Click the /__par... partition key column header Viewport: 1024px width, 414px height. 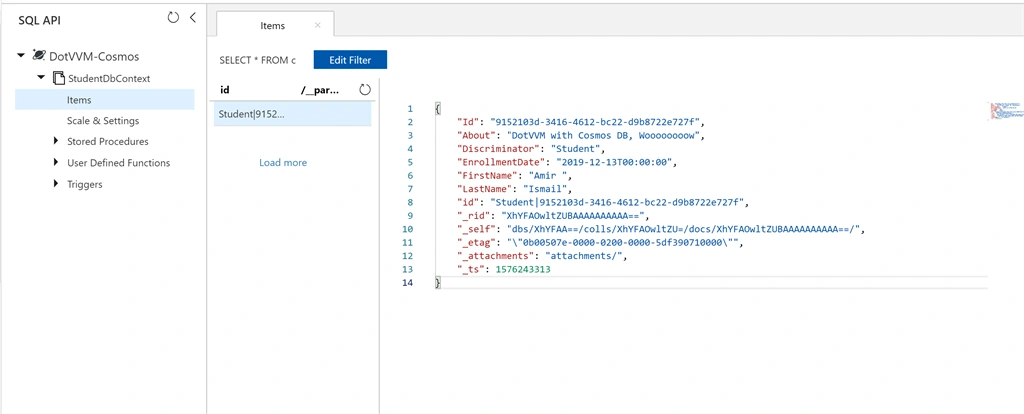(320, 91)
